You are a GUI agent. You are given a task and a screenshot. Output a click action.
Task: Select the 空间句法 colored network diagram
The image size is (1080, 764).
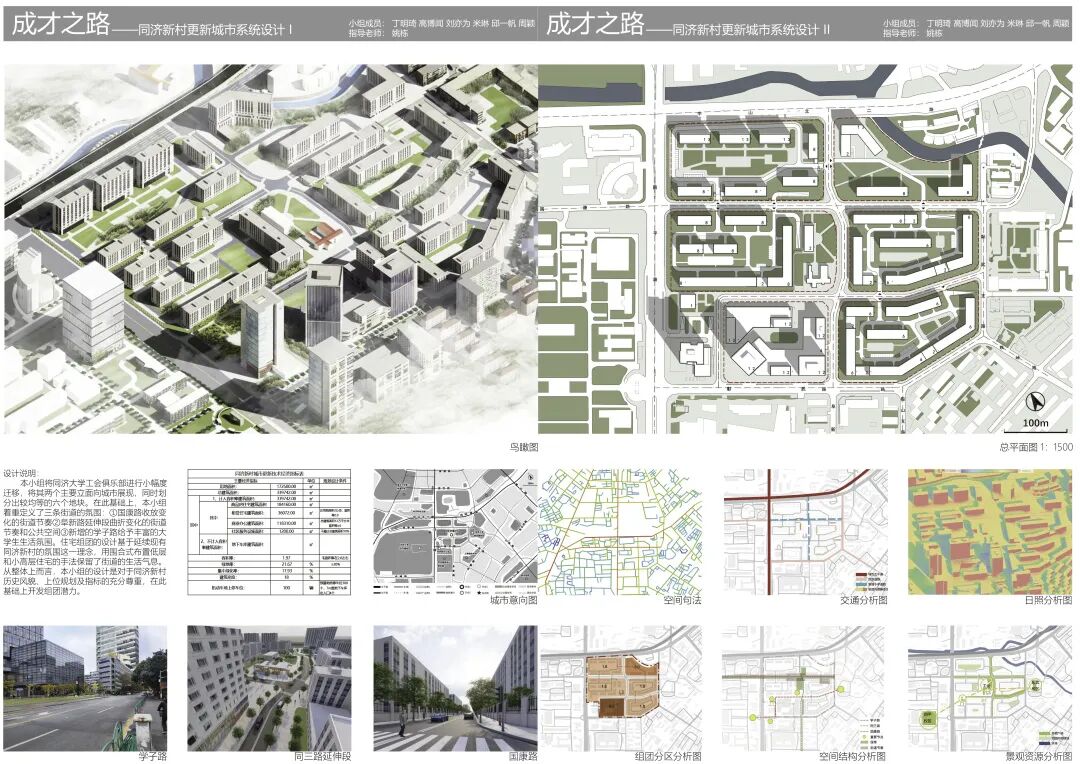pos(620,532)
